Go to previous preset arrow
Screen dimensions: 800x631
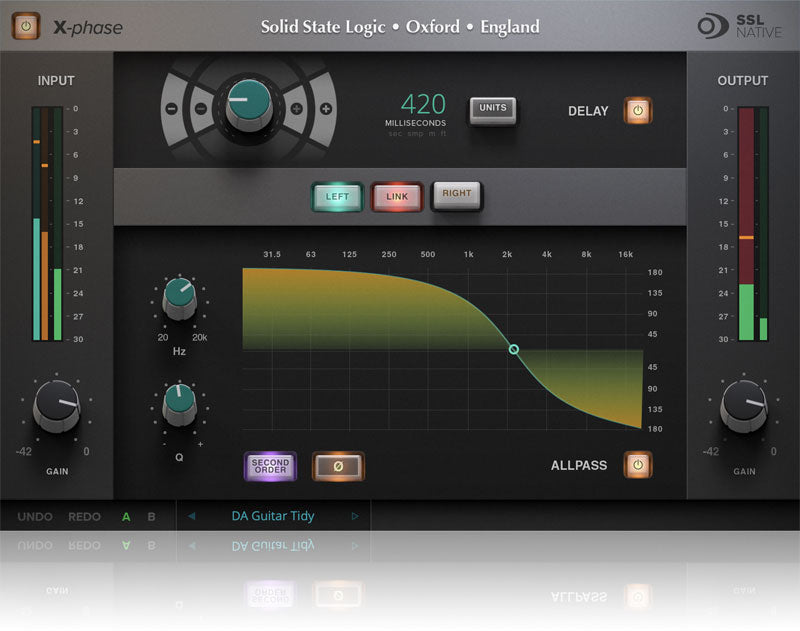coord(192,516)
